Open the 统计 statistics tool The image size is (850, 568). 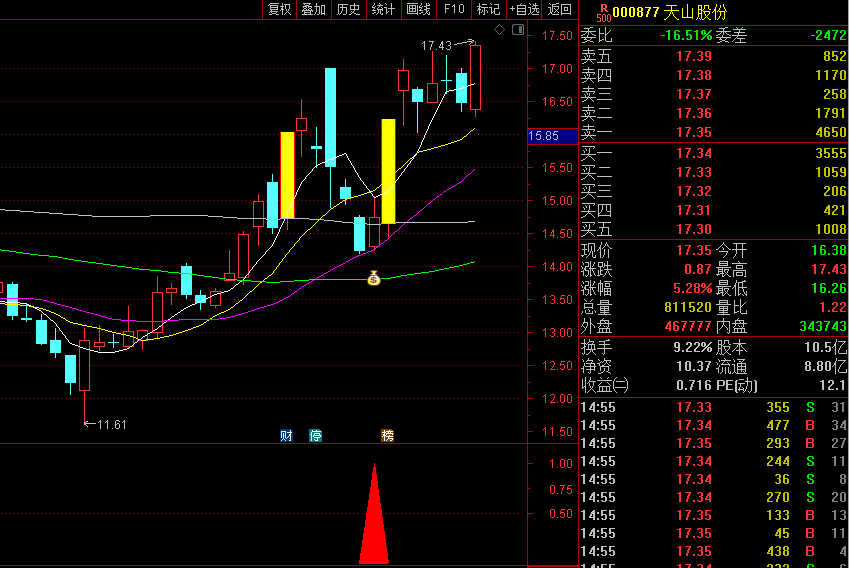click(383, 9)
